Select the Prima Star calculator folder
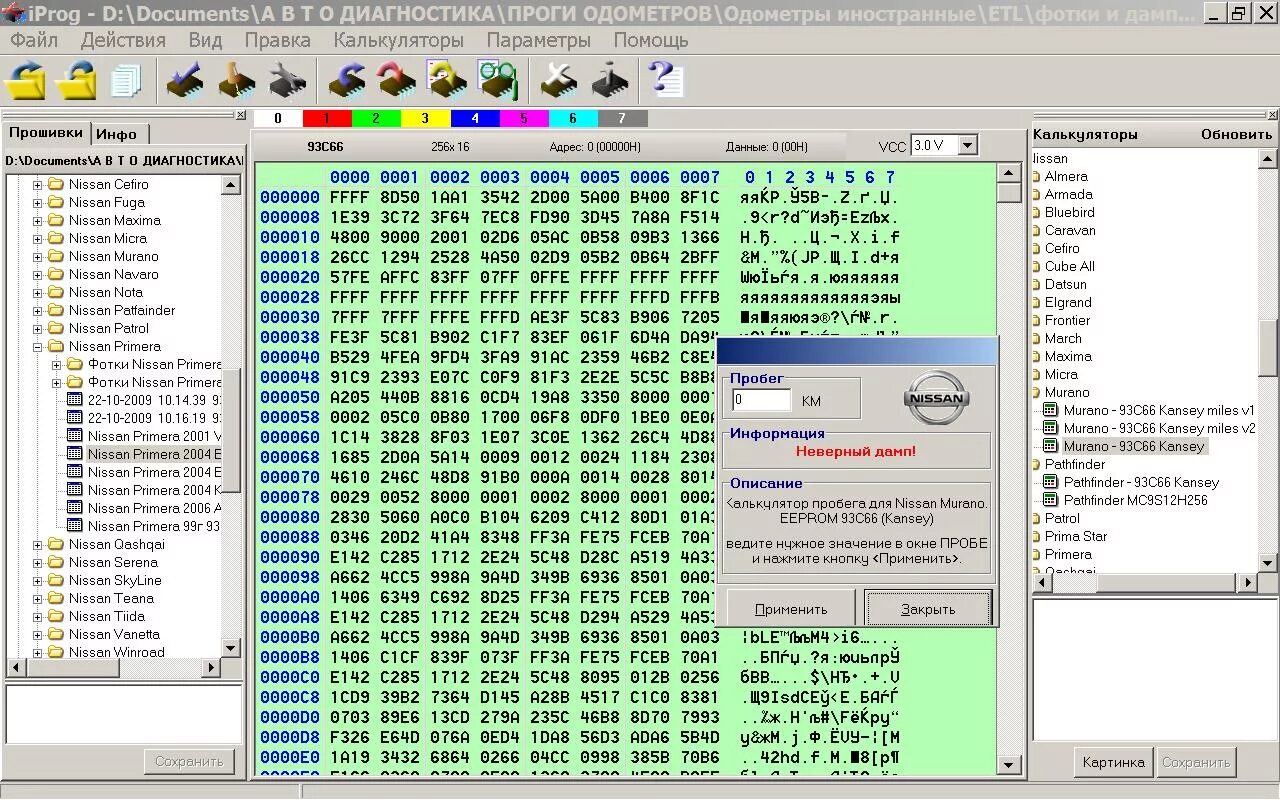This screenshot has width=1280, height=800. coord(1076,536)
